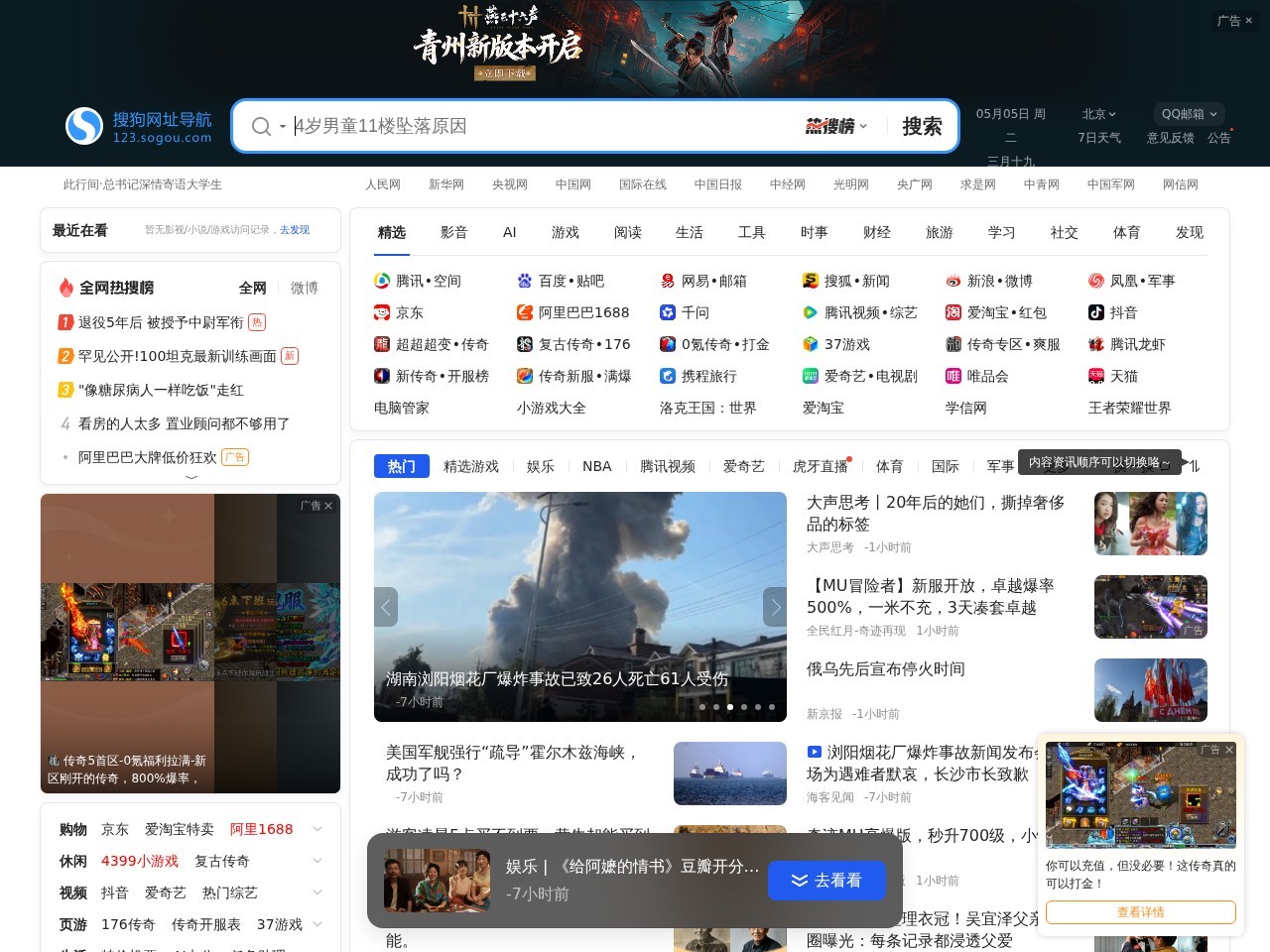This screenshot has height=952, width=1270.
Task: Close the left game advertisement
Action: [328, 506]
